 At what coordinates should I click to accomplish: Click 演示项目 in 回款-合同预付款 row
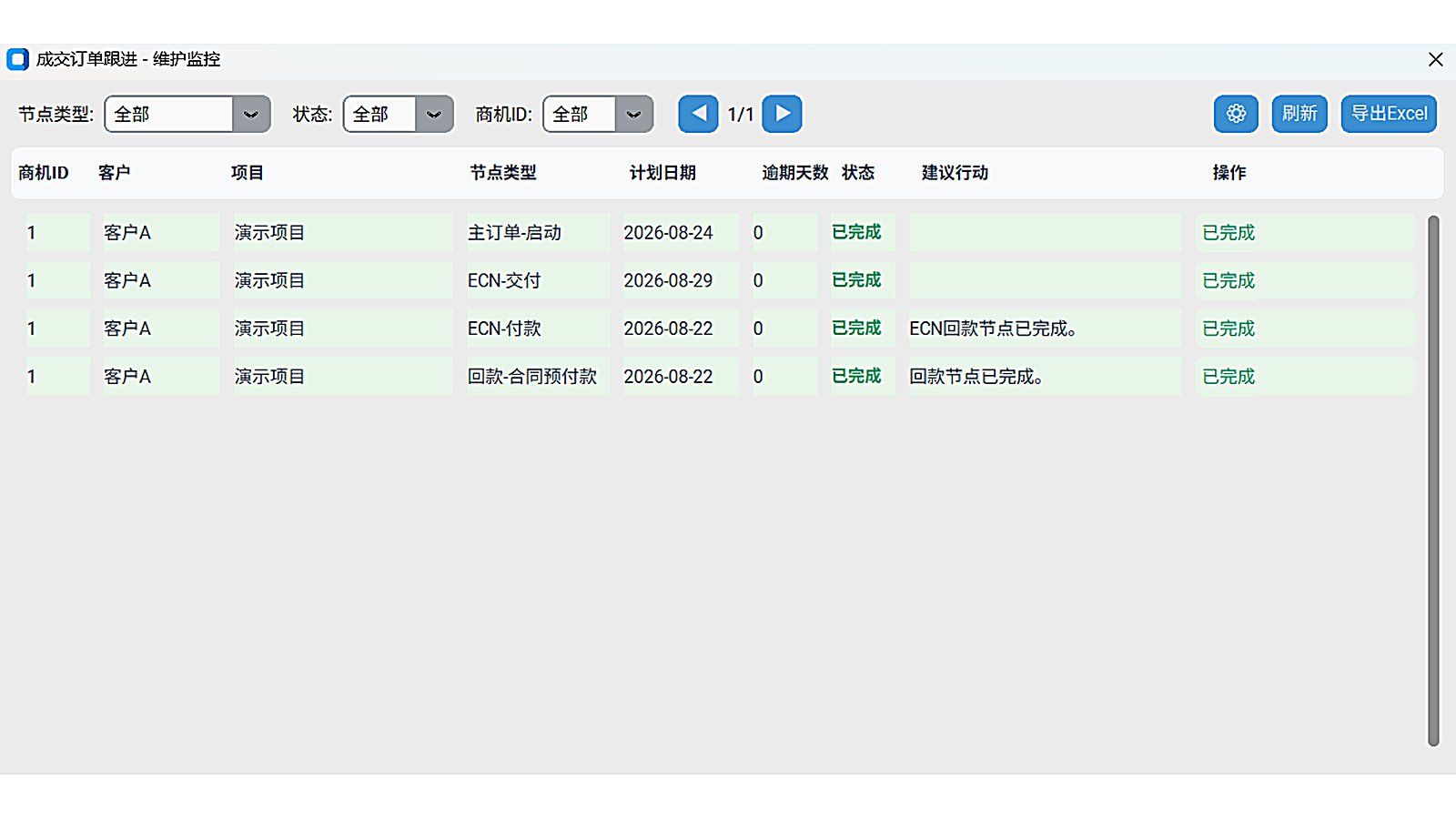click(269, 377)
